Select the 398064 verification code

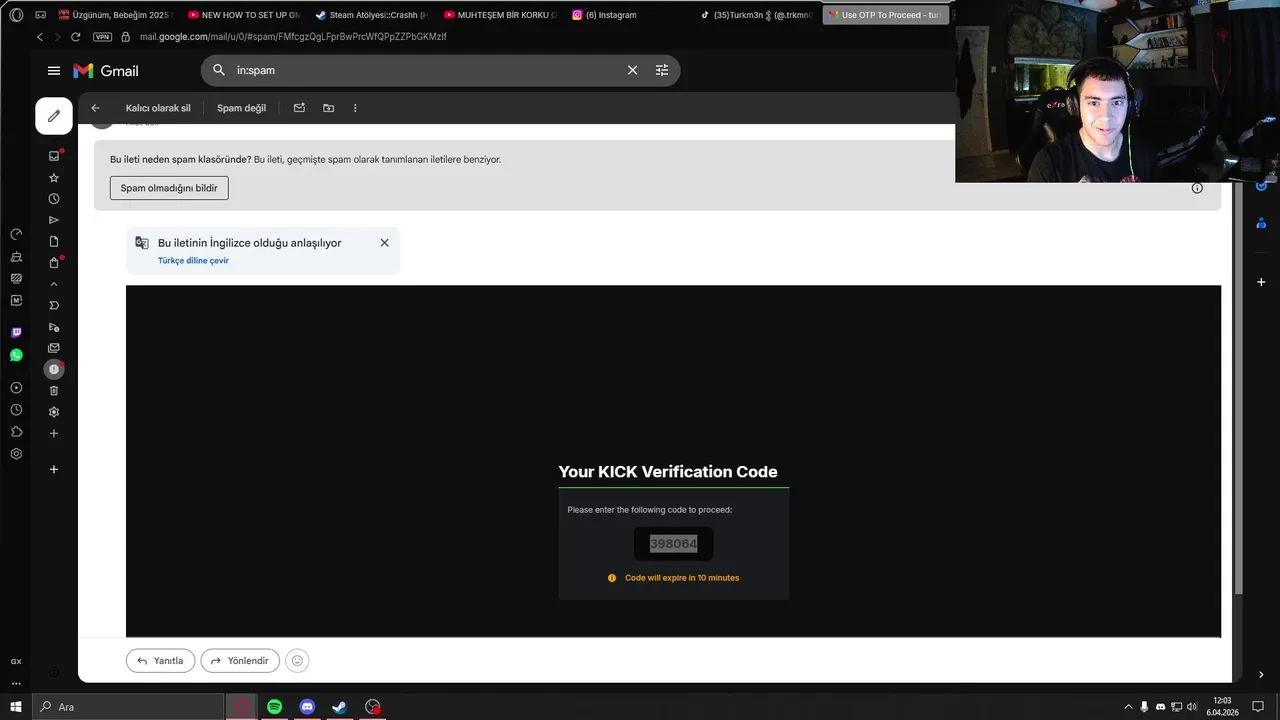[x=673, y=544]
